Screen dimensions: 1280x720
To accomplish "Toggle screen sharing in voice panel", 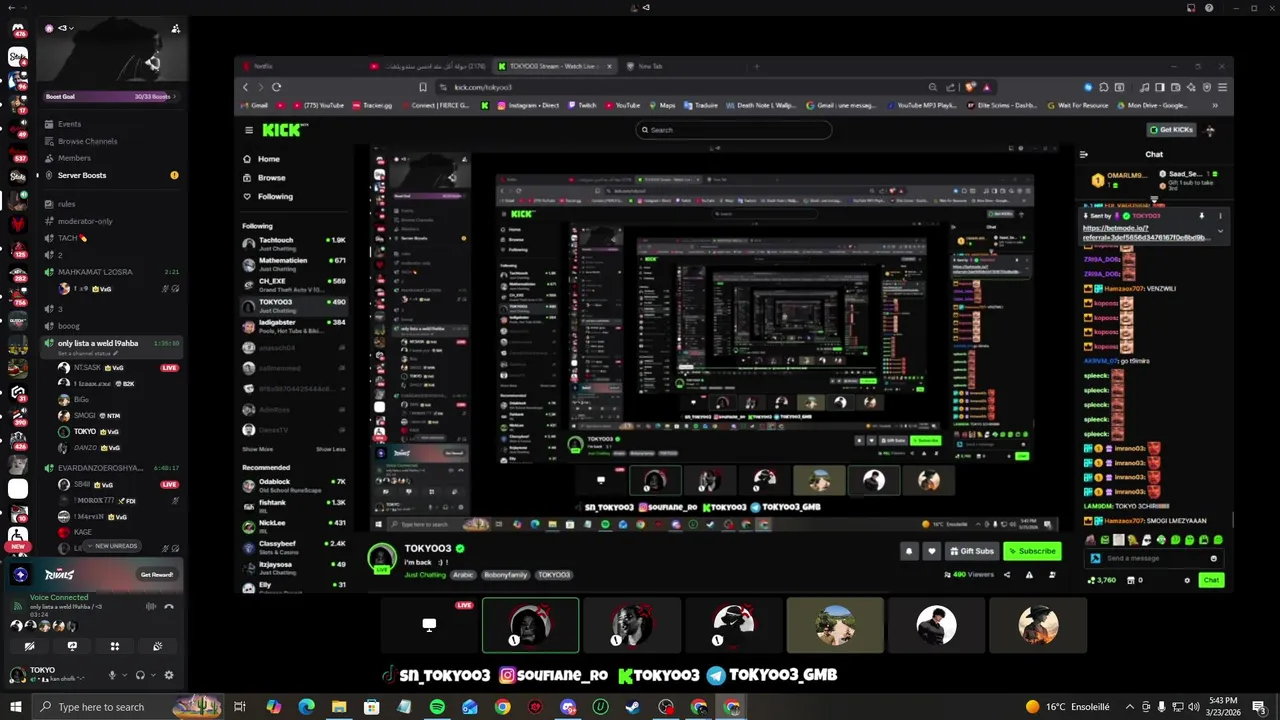I will (x=72, y=646).
